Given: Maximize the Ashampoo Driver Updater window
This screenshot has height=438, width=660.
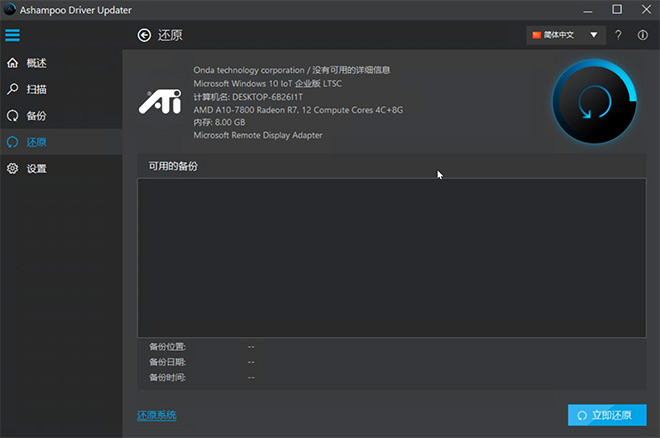Looking at the screenshot, I should coord(617,9).
